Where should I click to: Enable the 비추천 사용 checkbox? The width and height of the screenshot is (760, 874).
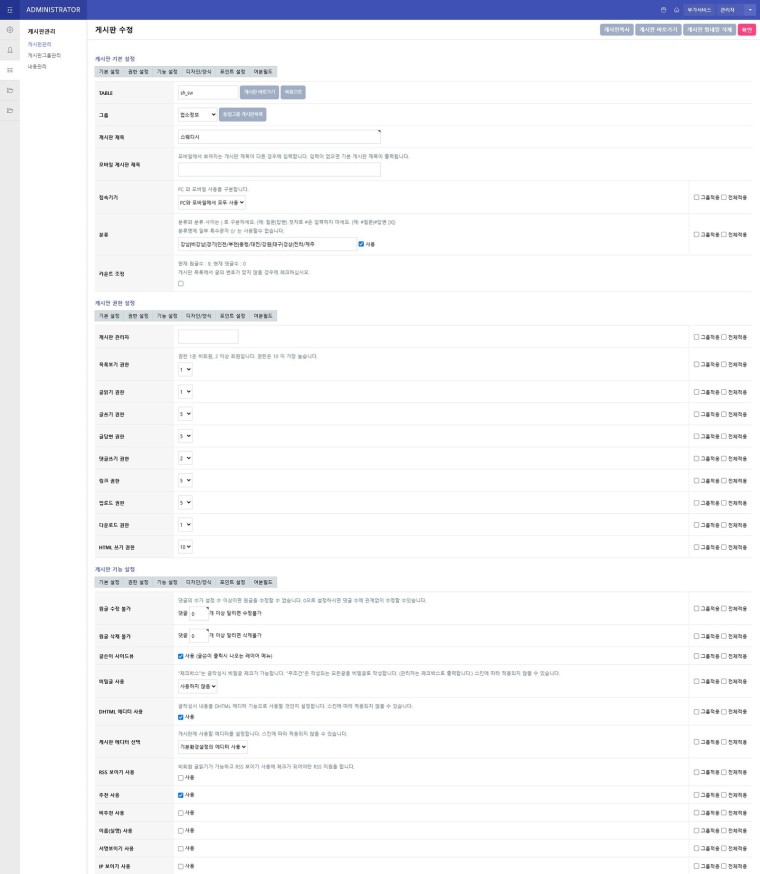pyautogui.click(x=181, y=813)
